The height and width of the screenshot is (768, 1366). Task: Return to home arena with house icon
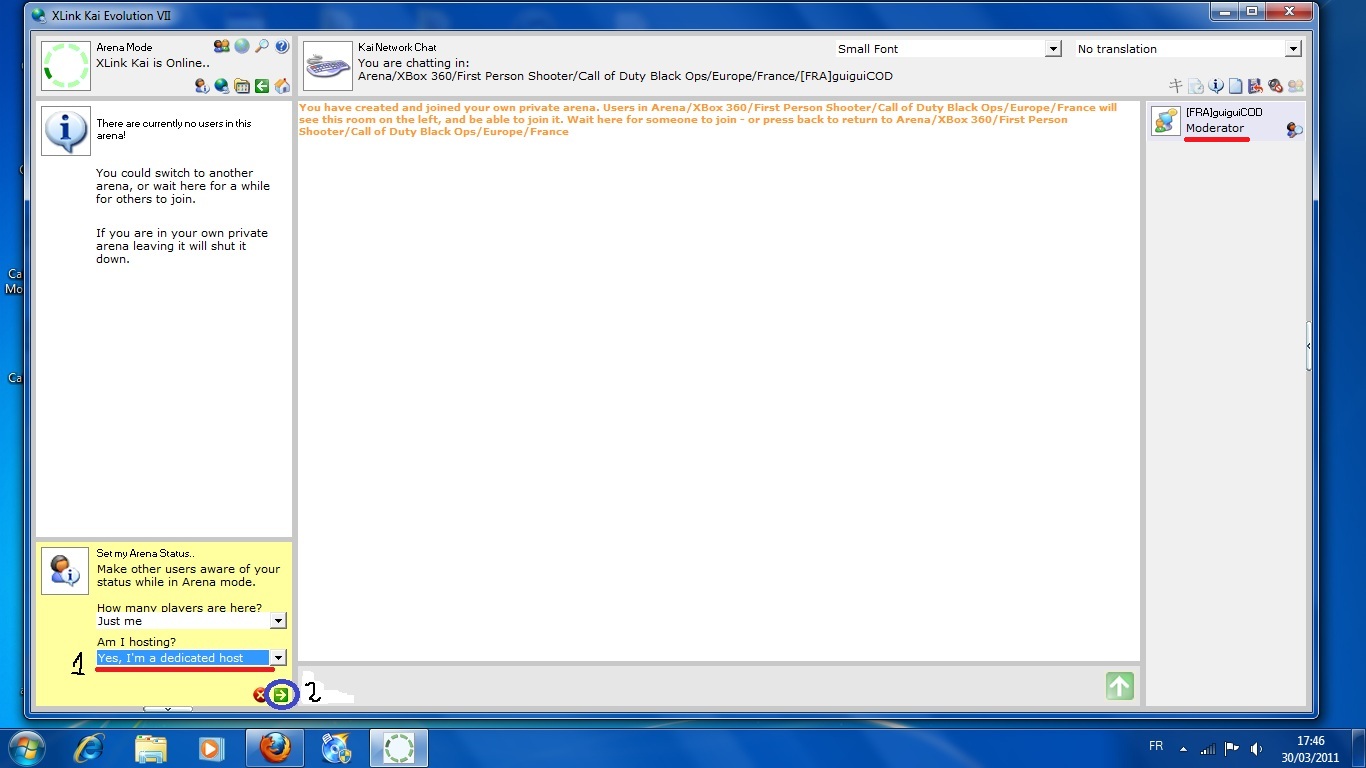click(282, 86)
